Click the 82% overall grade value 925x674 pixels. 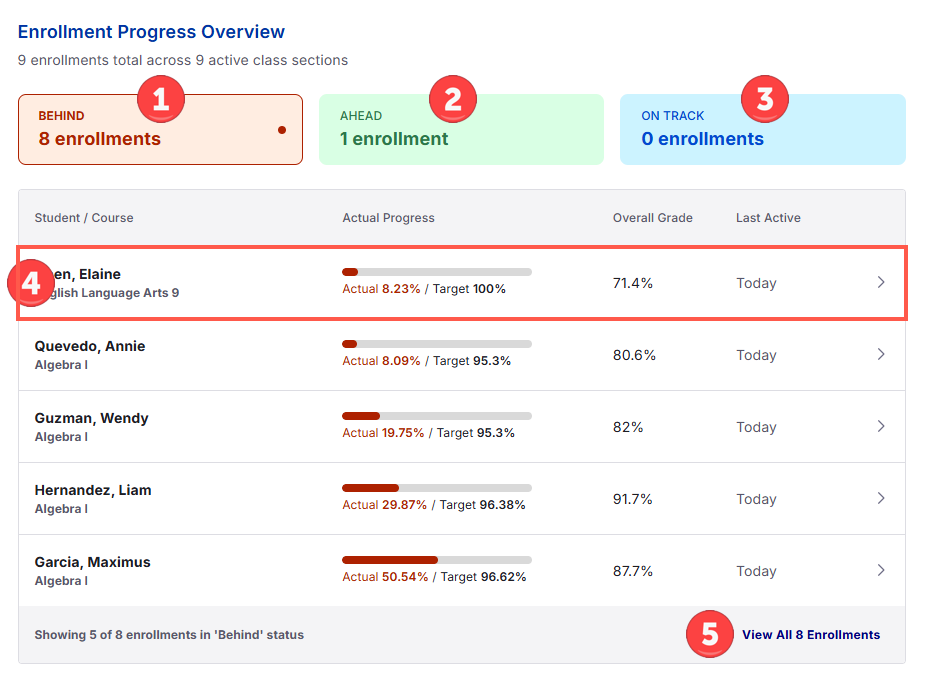point(628,427)
